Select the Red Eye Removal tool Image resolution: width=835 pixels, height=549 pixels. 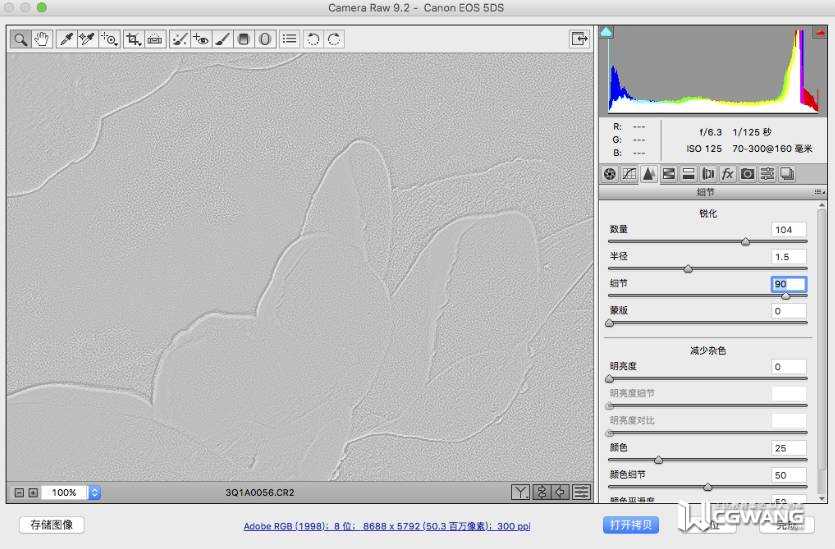coord(201,39)
